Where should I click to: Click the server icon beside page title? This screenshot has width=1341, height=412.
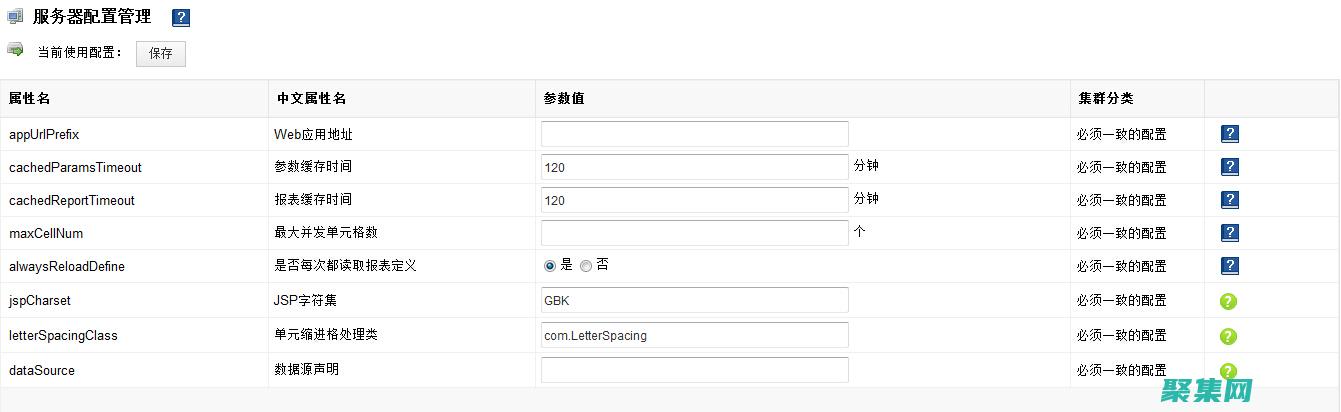click(15, 16)
